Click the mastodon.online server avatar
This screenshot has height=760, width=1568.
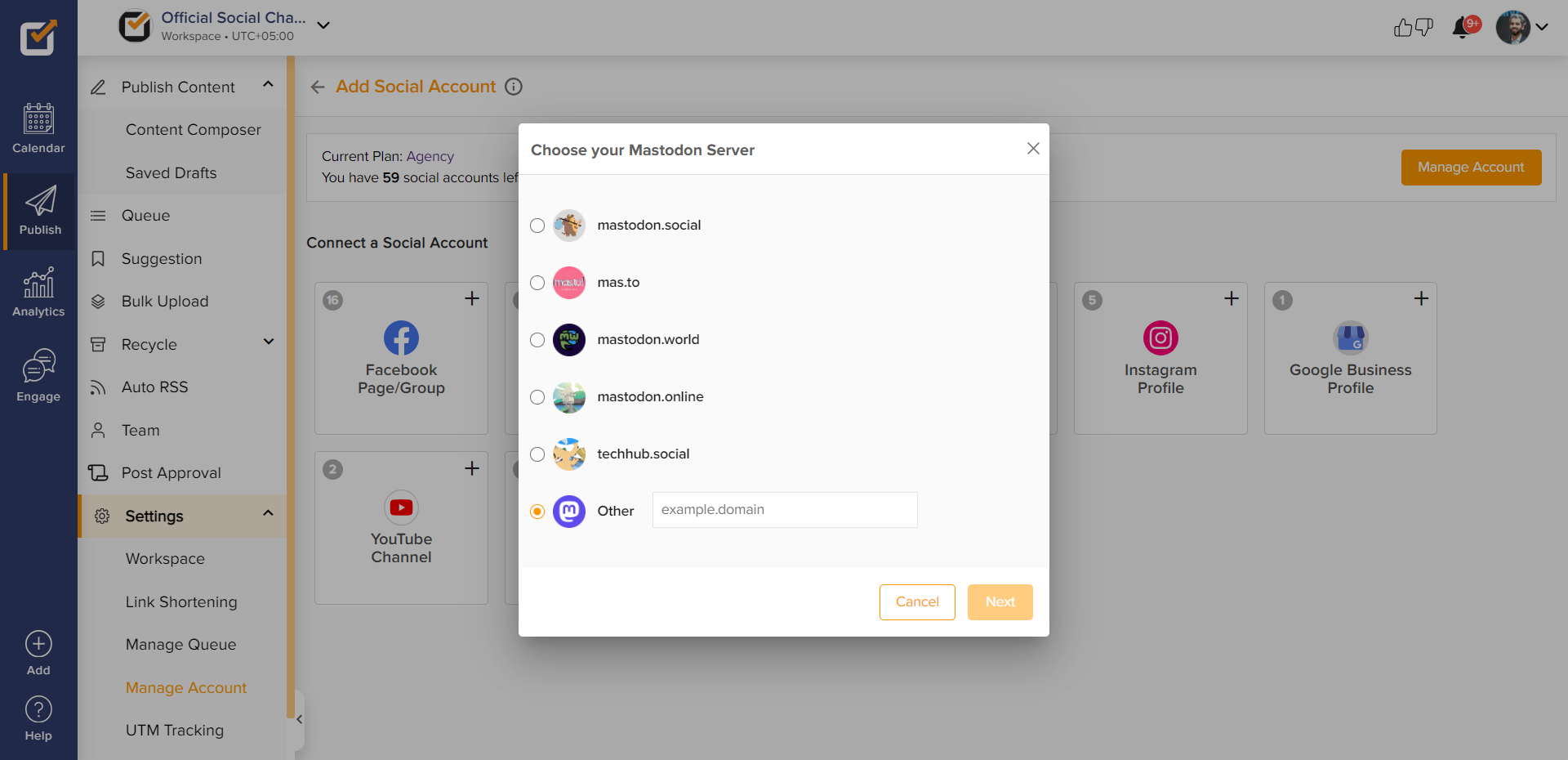click(x=569, y=397)
